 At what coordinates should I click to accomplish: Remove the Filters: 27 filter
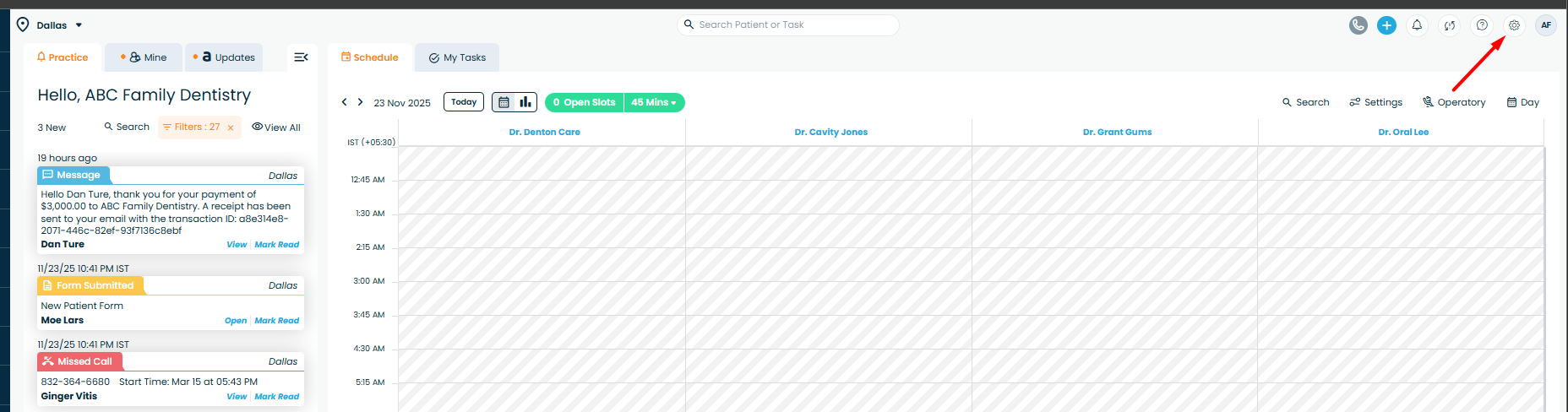(x=231, y=128)
